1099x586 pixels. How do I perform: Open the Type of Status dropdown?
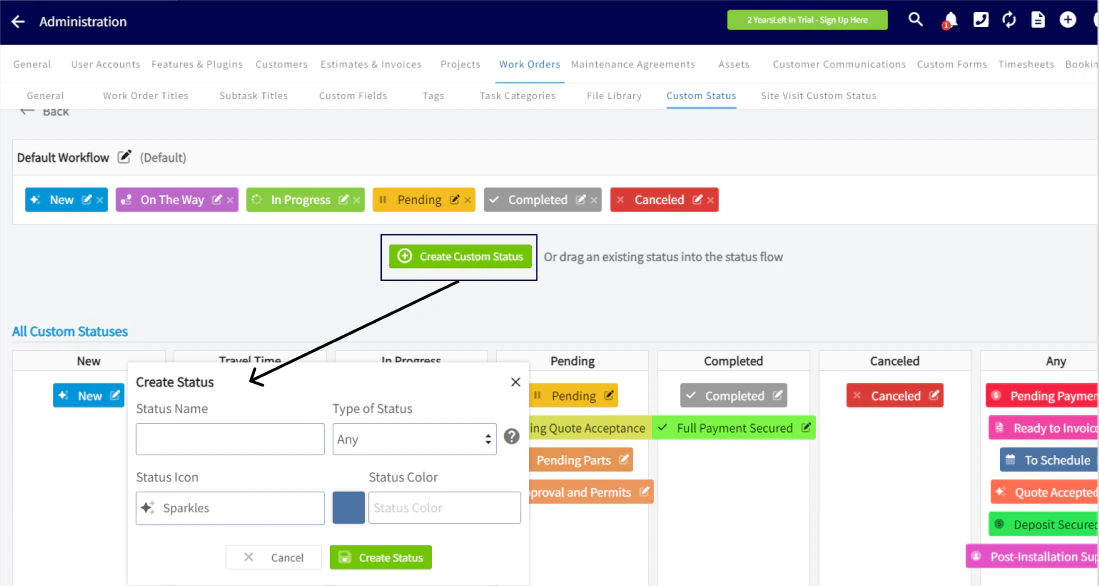414,439
